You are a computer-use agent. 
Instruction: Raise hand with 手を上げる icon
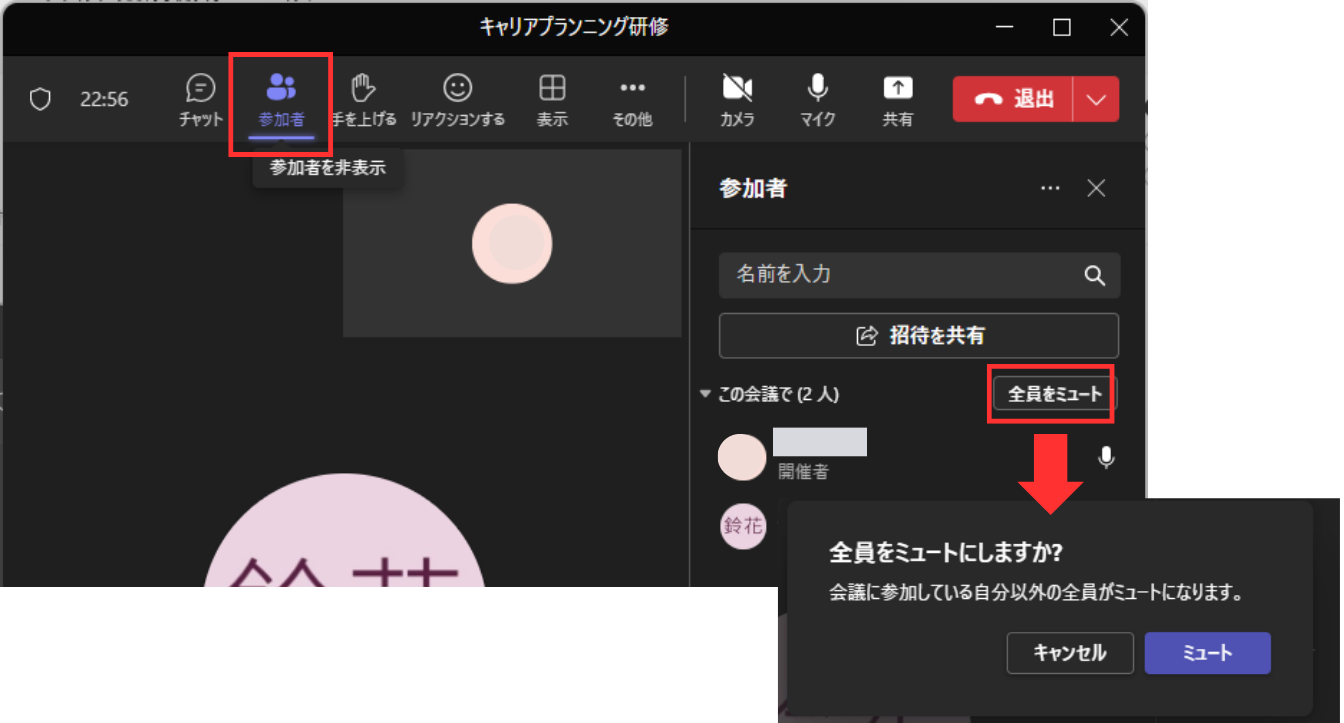click(x=363, y=90)
